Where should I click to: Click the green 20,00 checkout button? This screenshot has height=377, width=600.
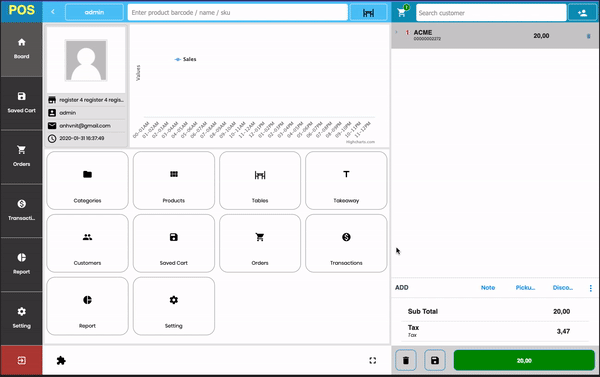(524, 360)
